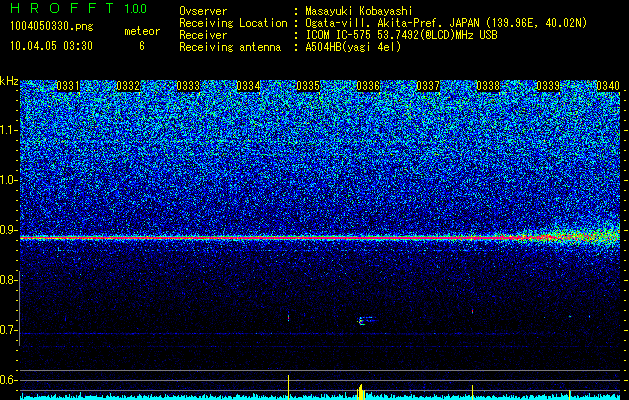Screen dimensions: 629x400
Task: Click the 0331 time marker
Action: point(68,86)
